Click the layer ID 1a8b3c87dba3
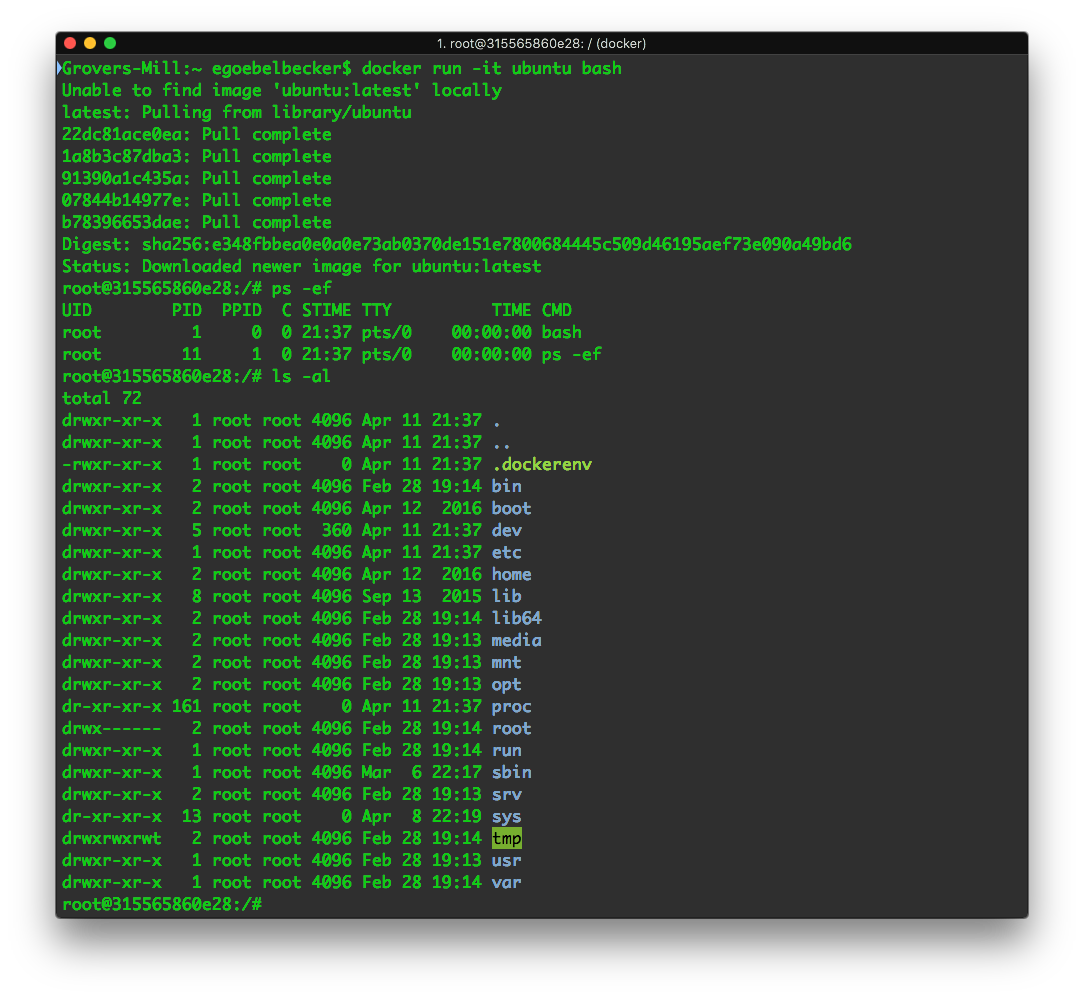Screen dimensions: 1084x998 (x=122, y=157)
